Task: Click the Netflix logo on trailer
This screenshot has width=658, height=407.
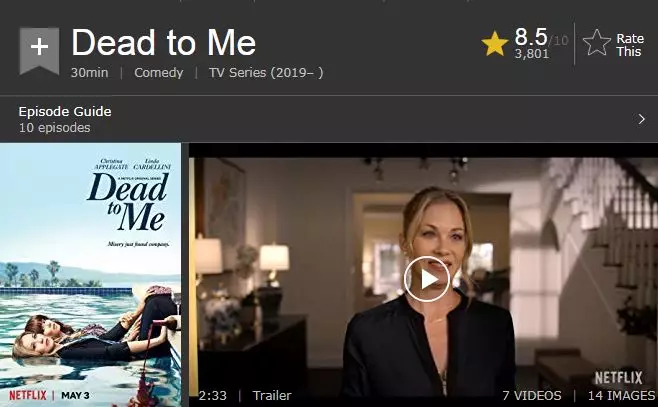Action: pos(619,378)
